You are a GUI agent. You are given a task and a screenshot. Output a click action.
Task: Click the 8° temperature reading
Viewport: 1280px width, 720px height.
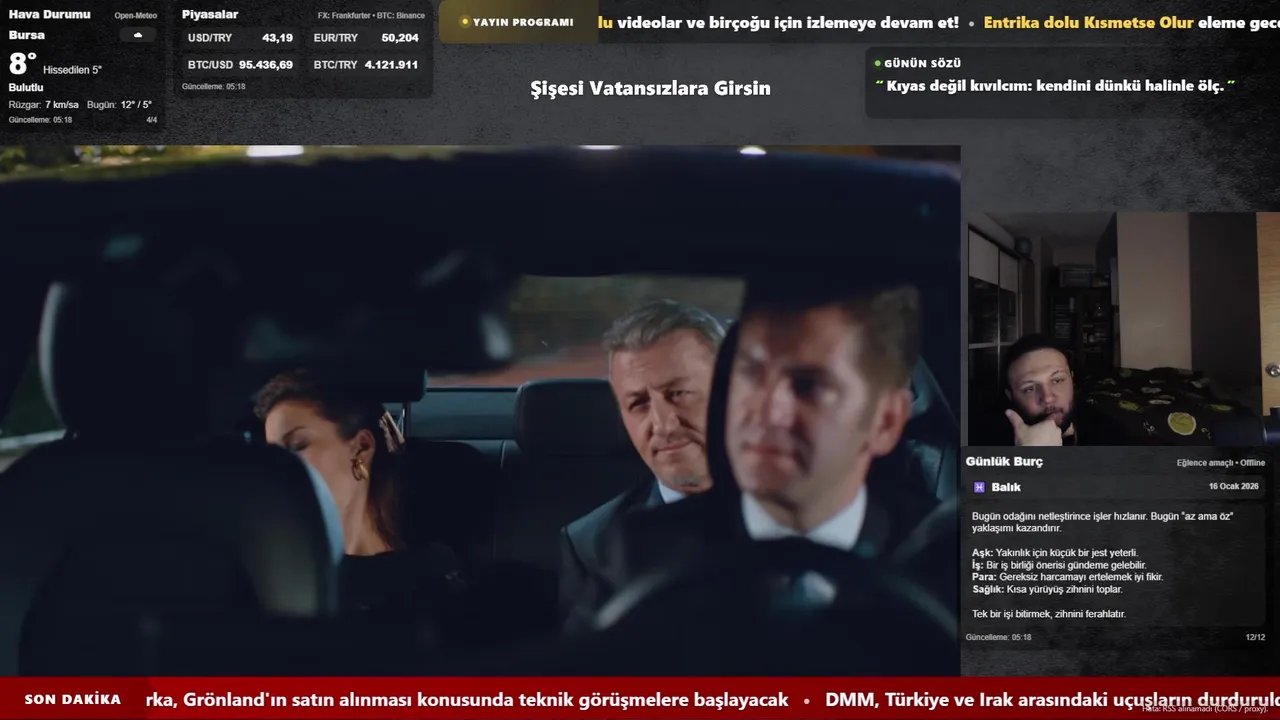point(23,64)
